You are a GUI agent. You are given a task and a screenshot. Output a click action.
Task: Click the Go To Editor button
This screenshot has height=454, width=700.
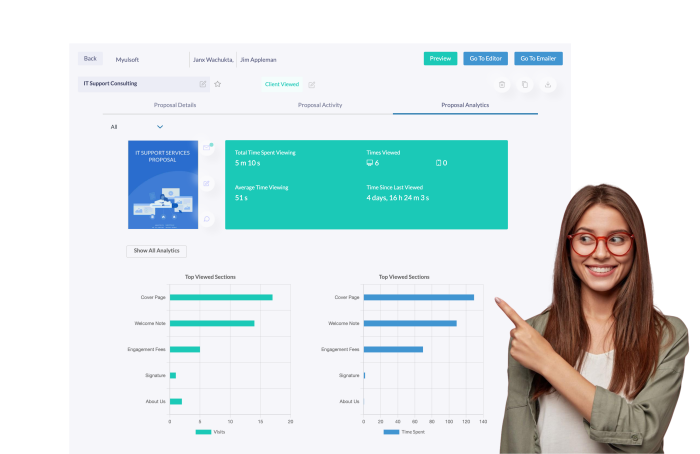click(486, 59)
